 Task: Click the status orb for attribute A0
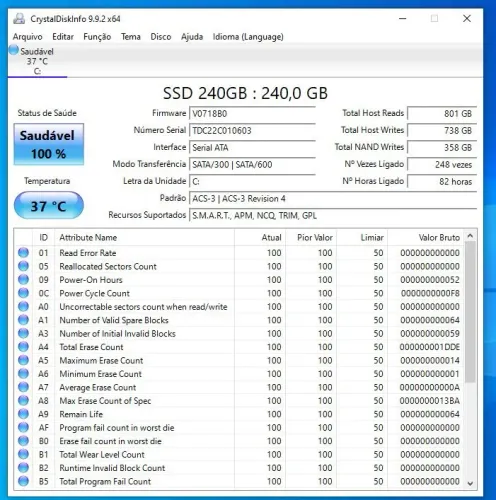[23, 306]
